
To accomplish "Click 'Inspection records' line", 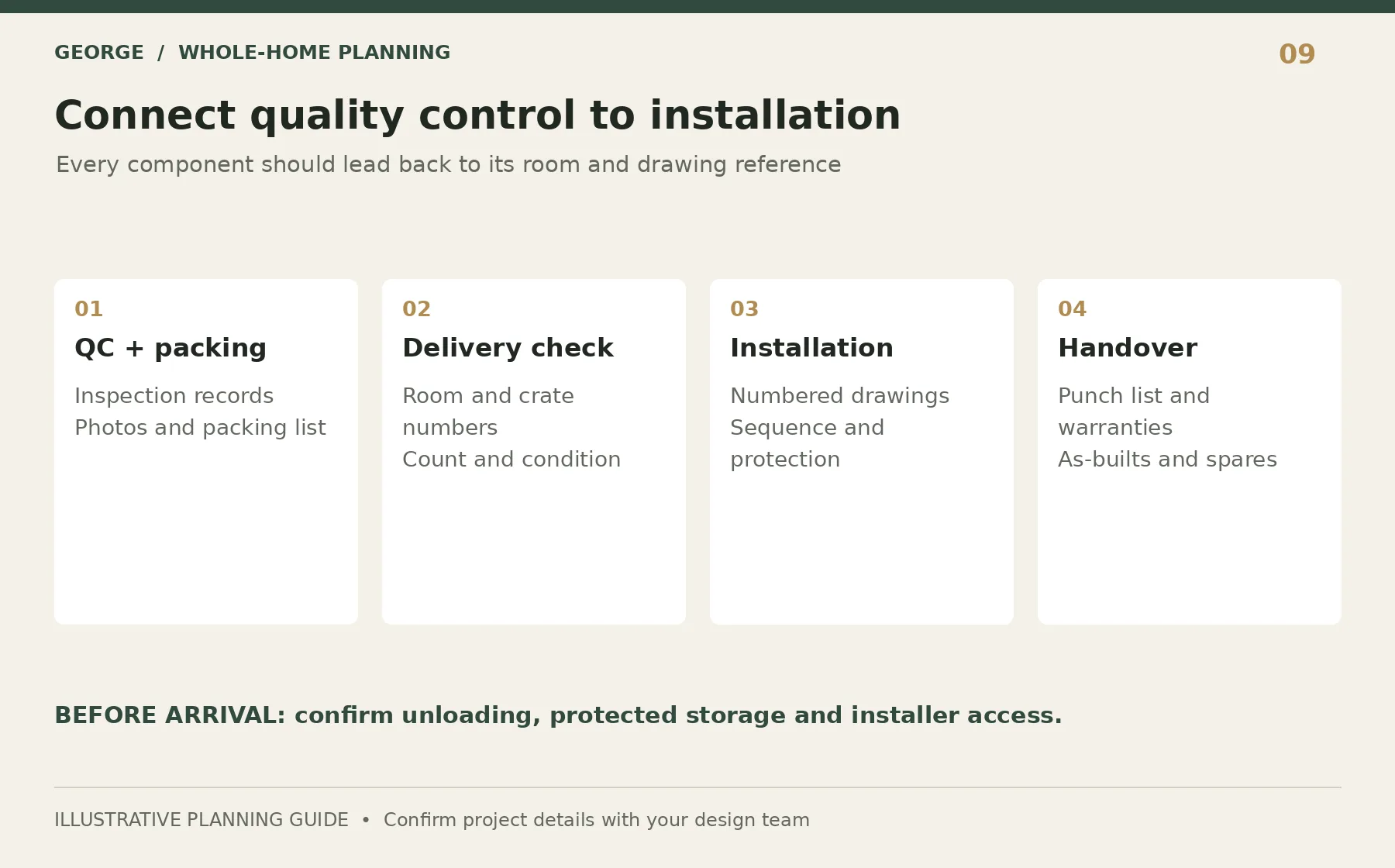I will tap(174, 396).
